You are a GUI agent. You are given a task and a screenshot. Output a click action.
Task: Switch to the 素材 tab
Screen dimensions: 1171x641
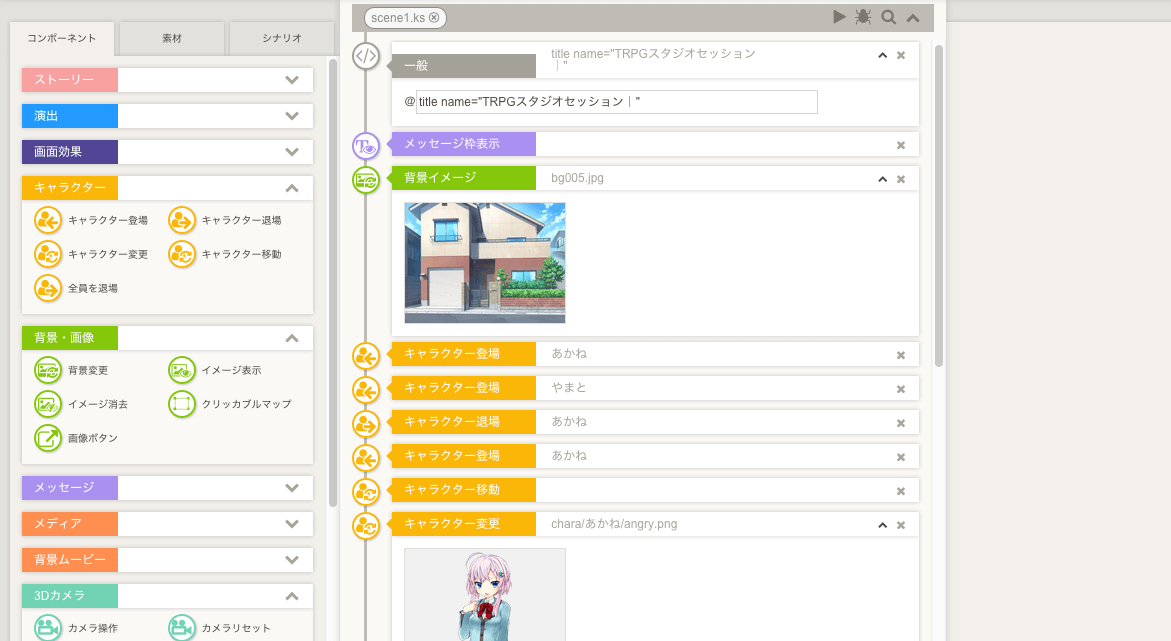(x=171, y=38)
